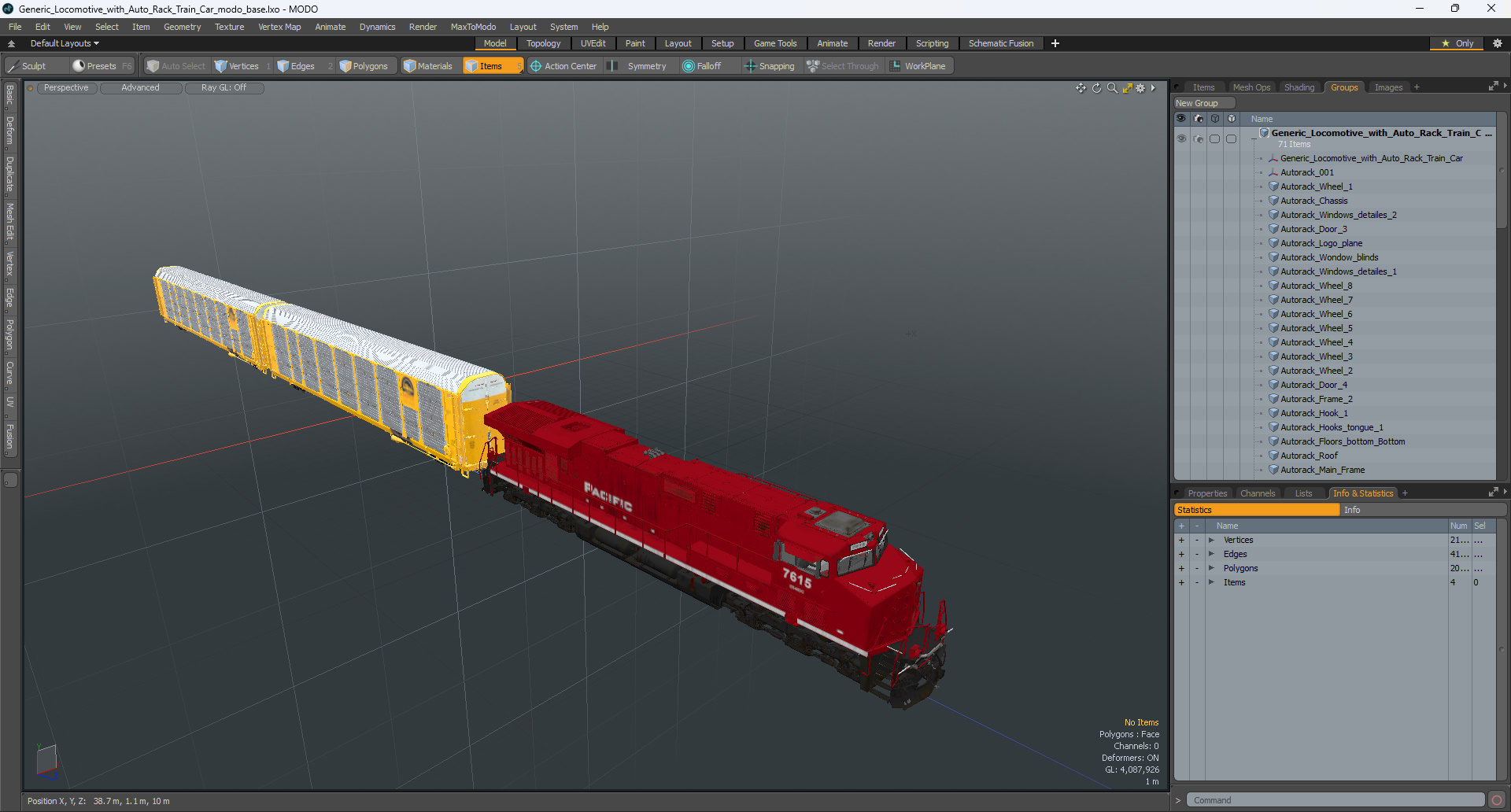Click the Statistics button
Screen dimensions: 1511x812
pyautogui.click(x=1257, y=510)
